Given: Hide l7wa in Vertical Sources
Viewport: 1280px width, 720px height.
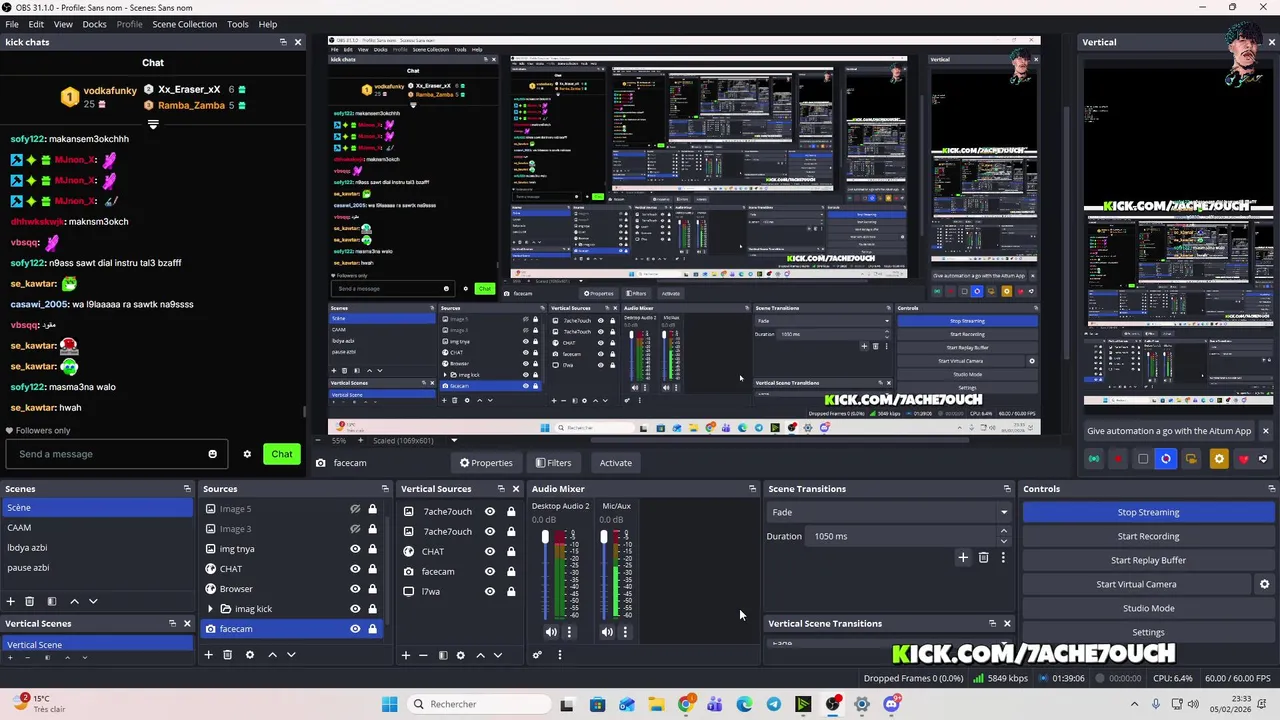Looking at the screenshot, I should pos(490,591).
